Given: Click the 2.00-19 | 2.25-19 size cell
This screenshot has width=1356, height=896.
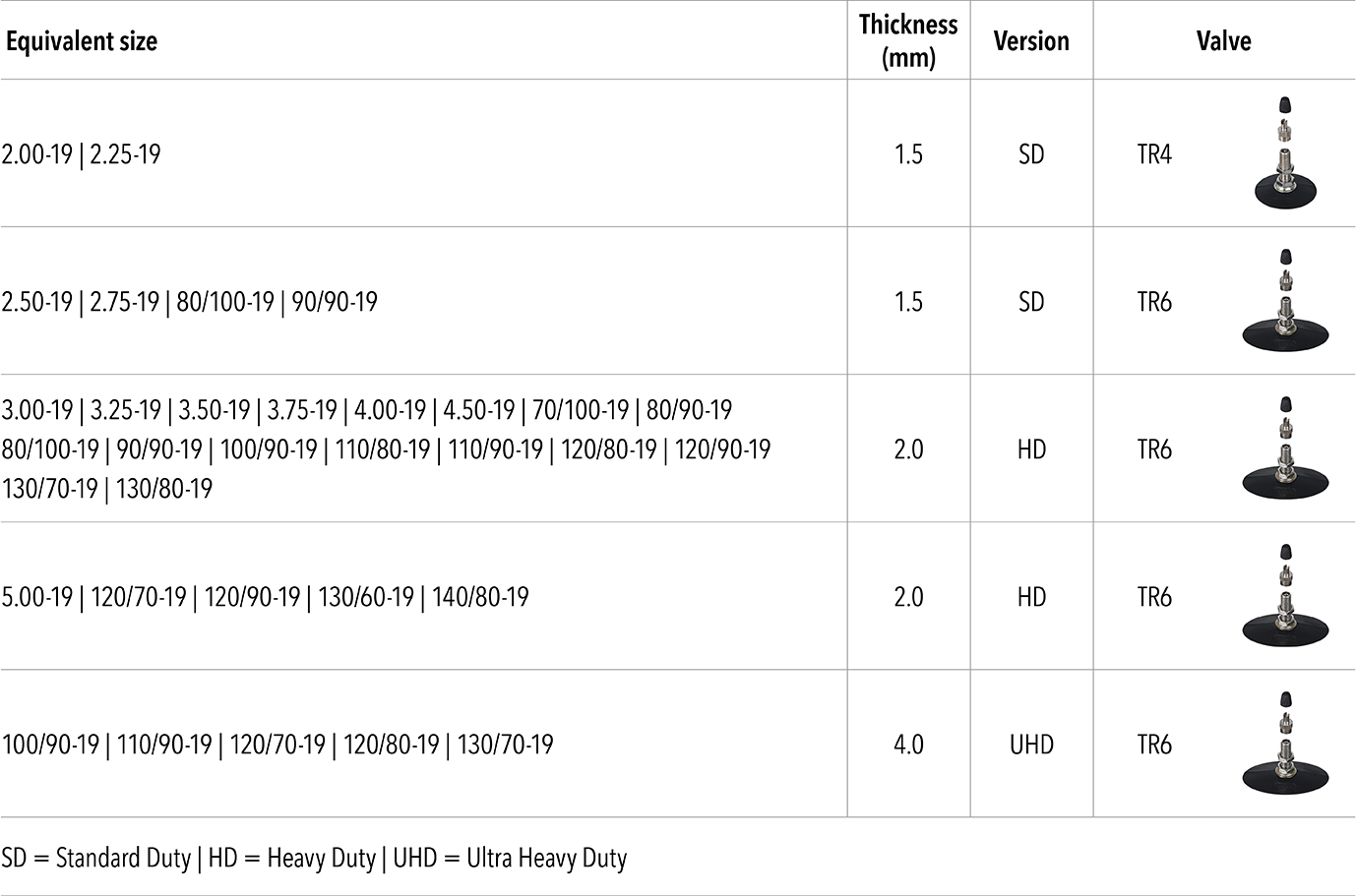Looking at the screenshot, I should 82,154.
